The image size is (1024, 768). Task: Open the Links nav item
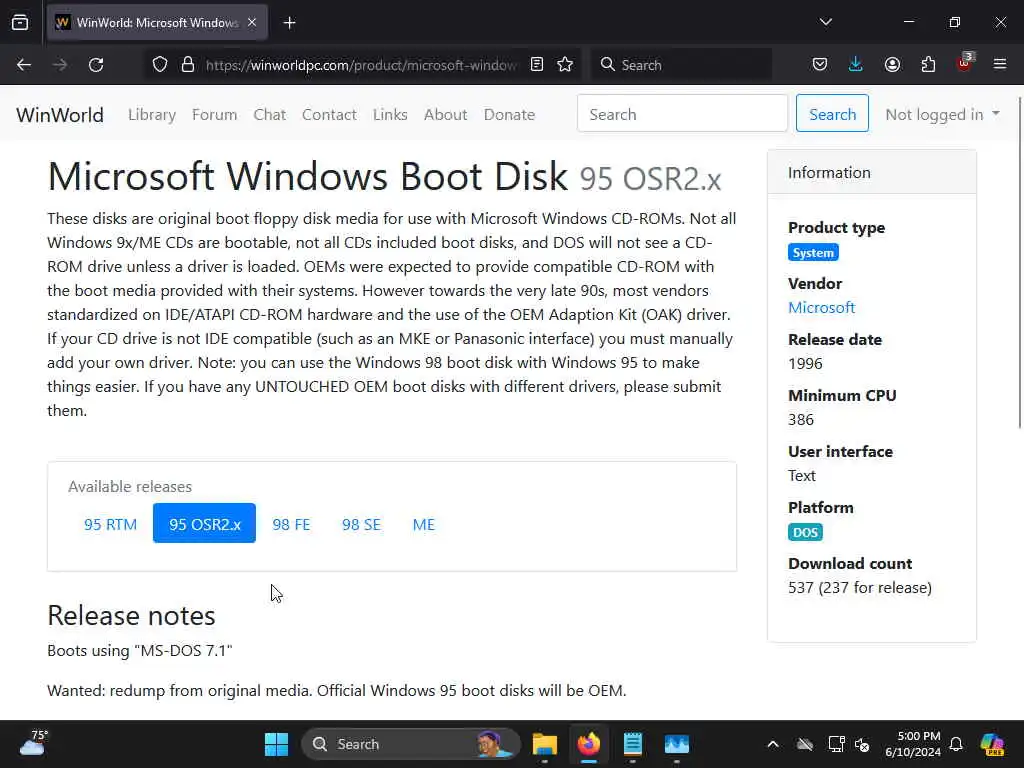point(391,115)
